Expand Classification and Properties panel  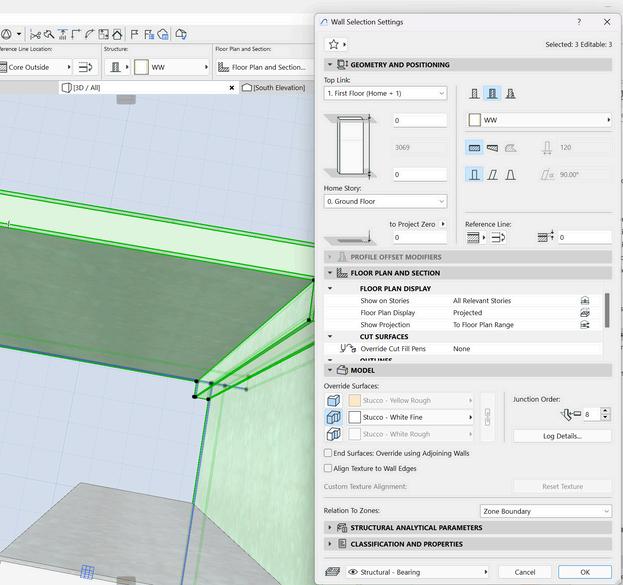[x=330, y=544]
